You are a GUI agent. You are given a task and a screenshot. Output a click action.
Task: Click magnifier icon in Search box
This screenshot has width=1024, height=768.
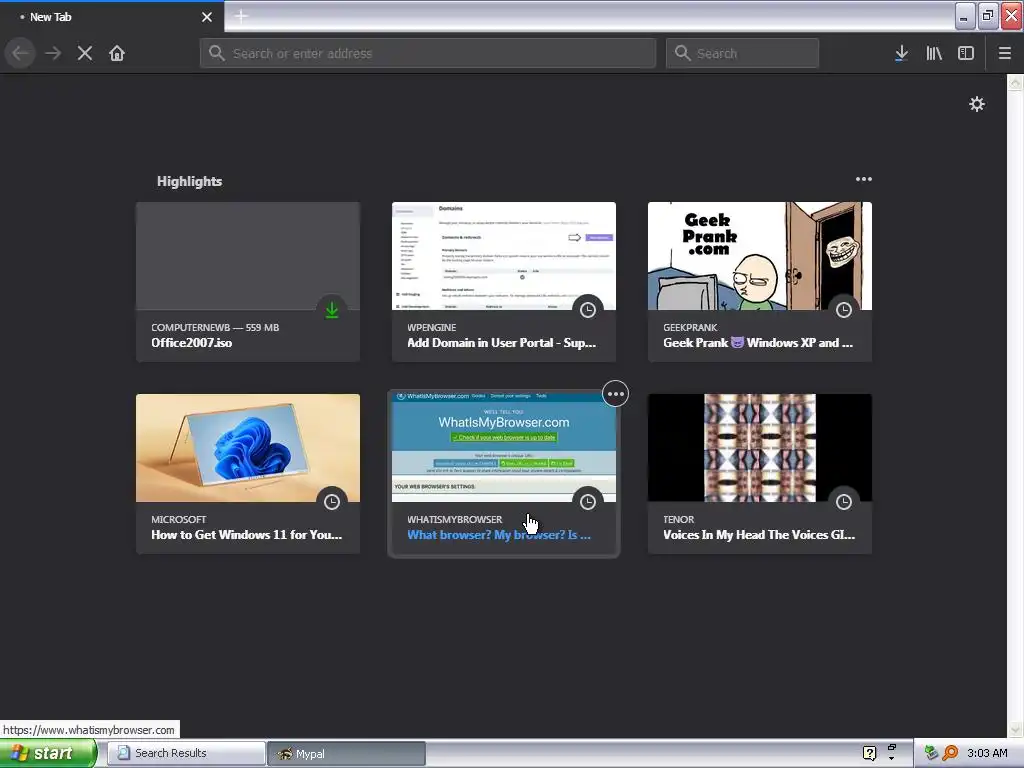682,54
